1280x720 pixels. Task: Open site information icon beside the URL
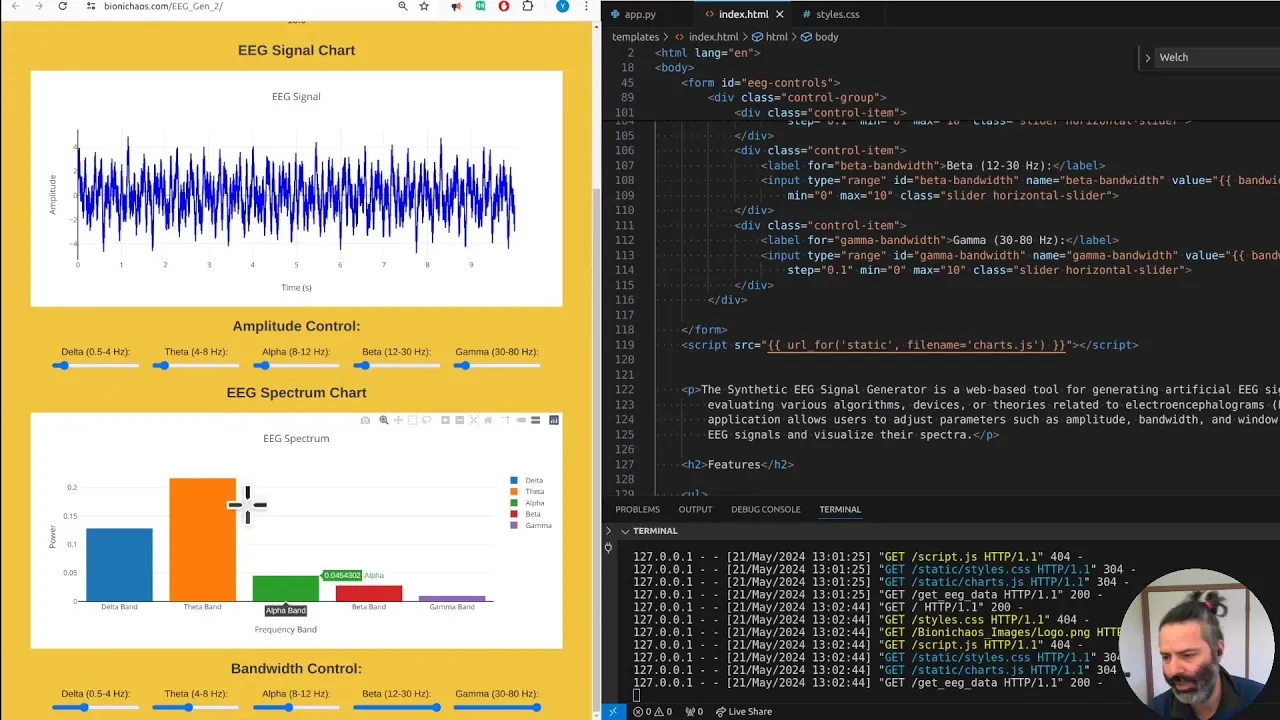coord(91,6)
